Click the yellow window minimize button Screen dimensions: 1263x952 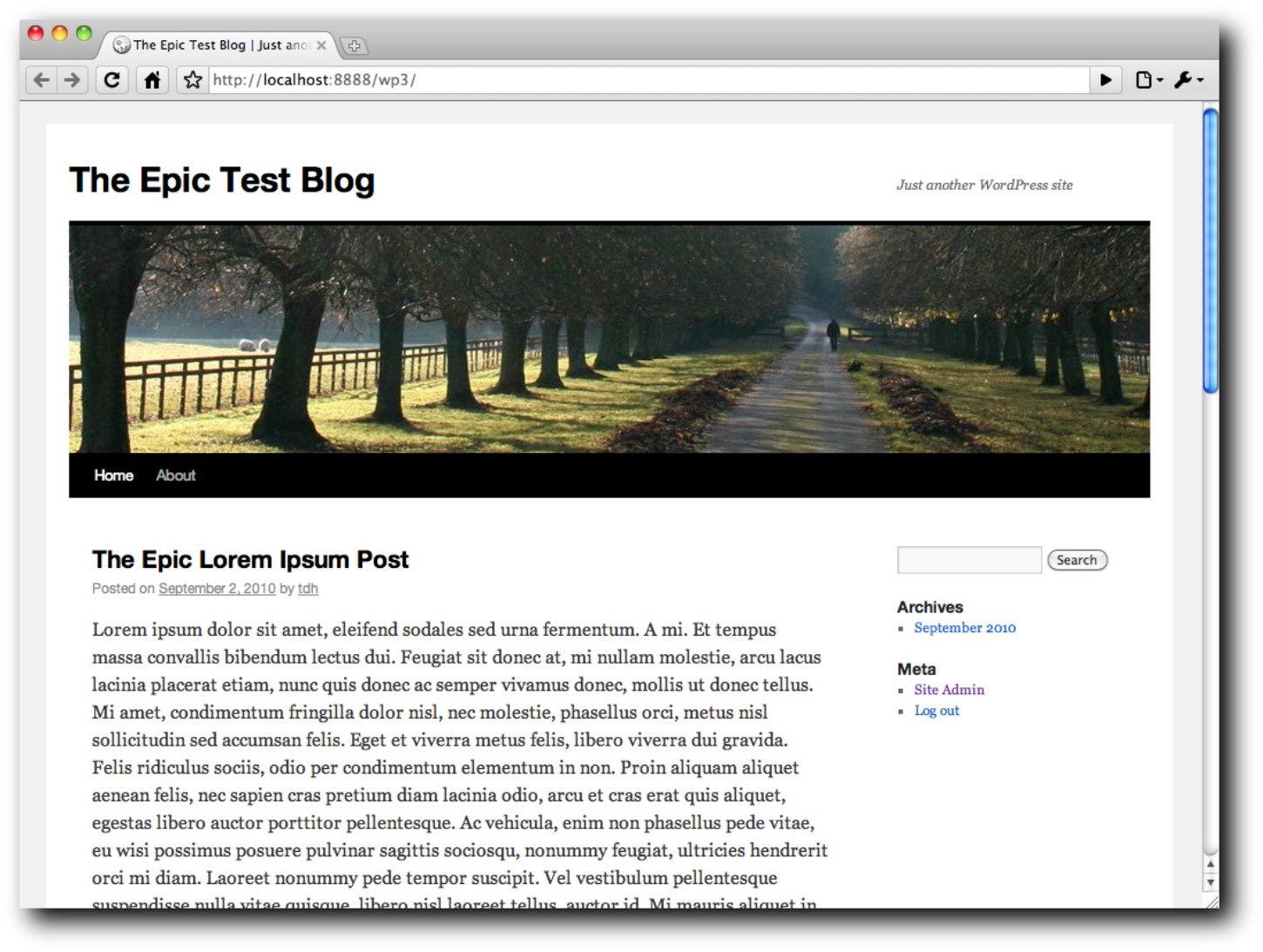click(x=59, y=34)
